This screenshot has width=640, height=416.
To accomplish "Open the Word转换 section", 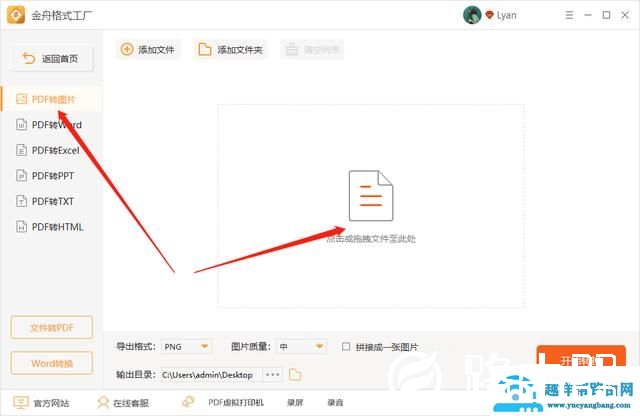I will pyautogui.click(x=52, y=363).
